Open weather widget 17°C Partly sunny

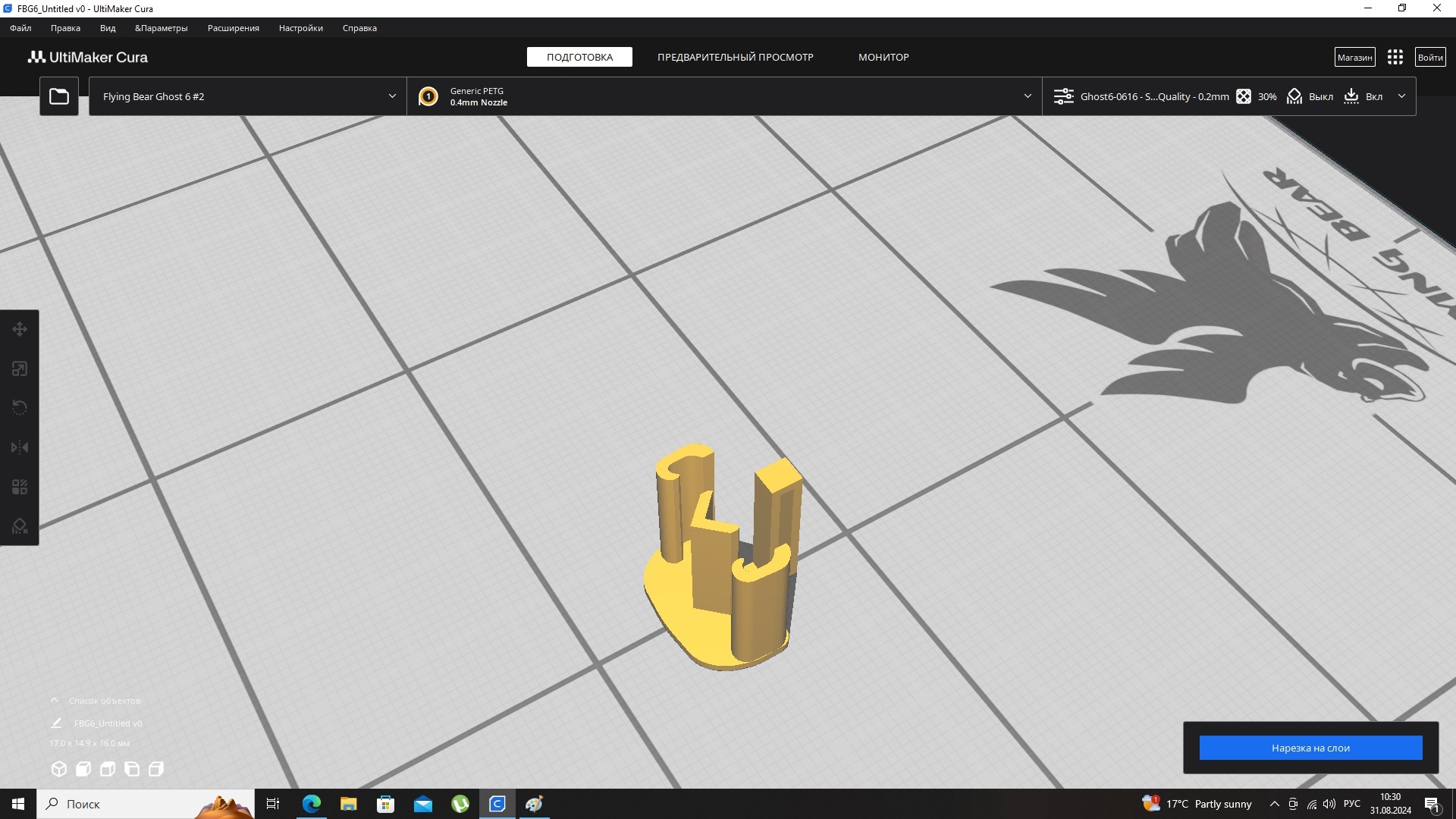tap(1197, 804)
